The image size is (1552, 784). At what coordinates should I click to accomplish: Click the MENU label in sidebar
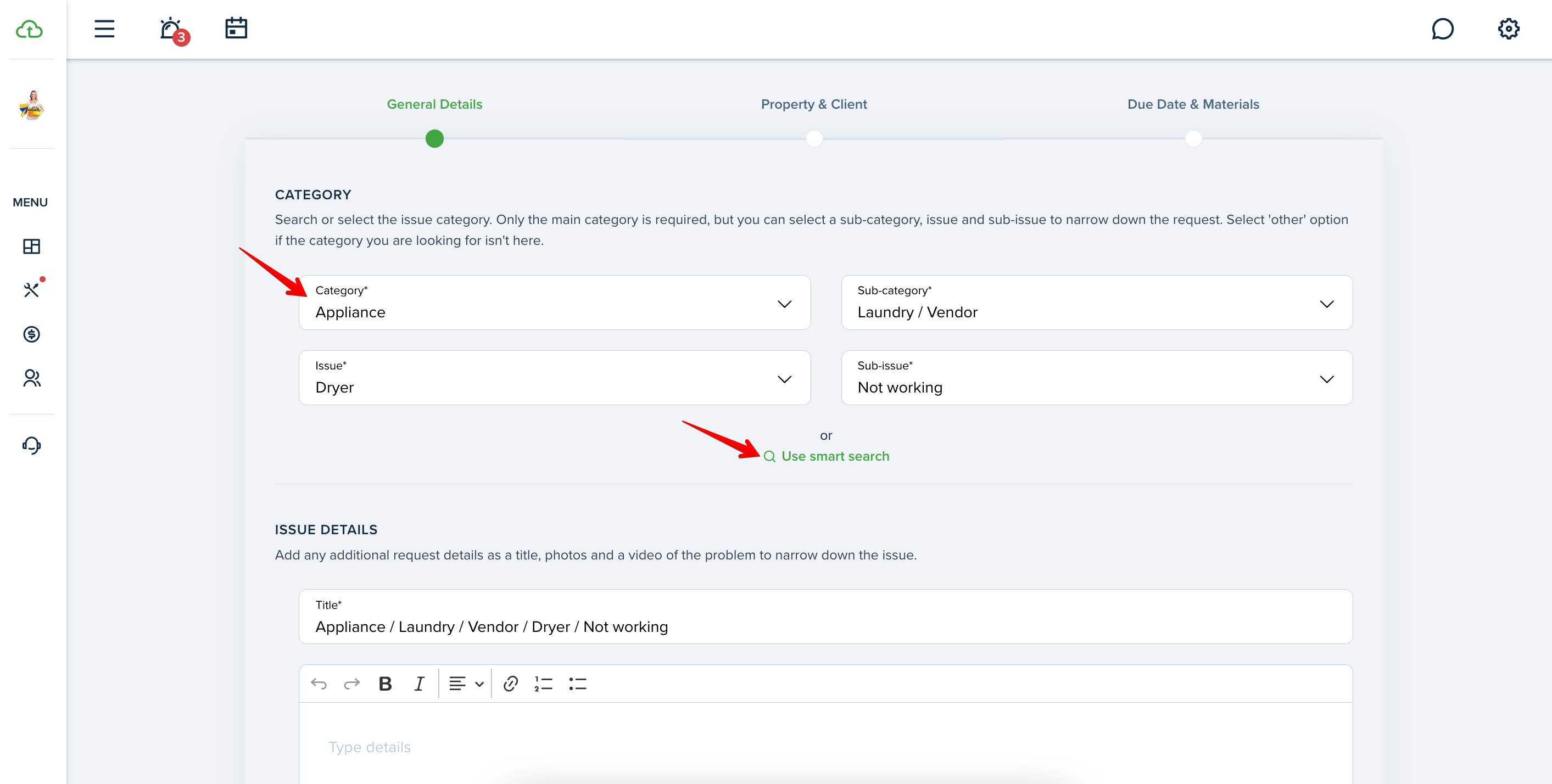tap(30, 203)
